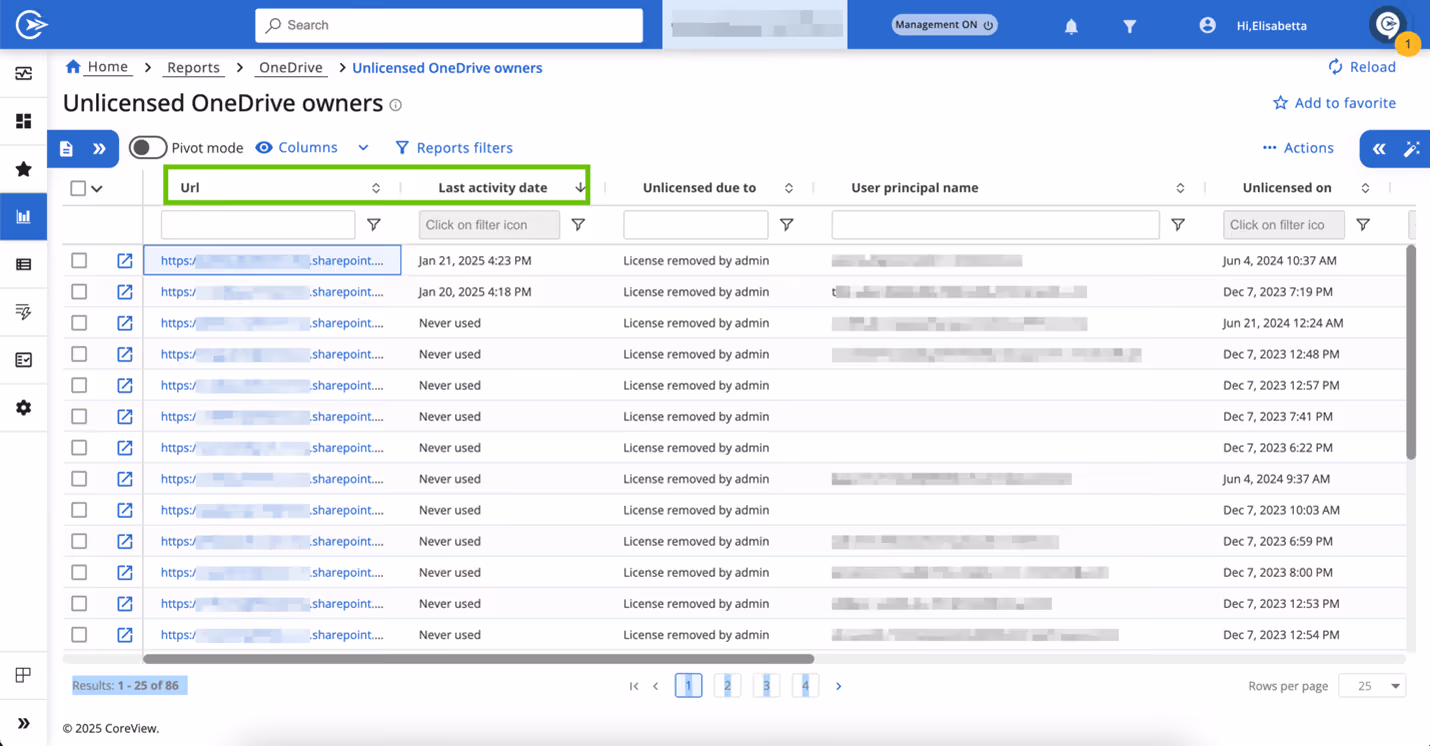Open external link icon on the first row
Viewport: 1430px width, 746px height.
tap(124, 260)
